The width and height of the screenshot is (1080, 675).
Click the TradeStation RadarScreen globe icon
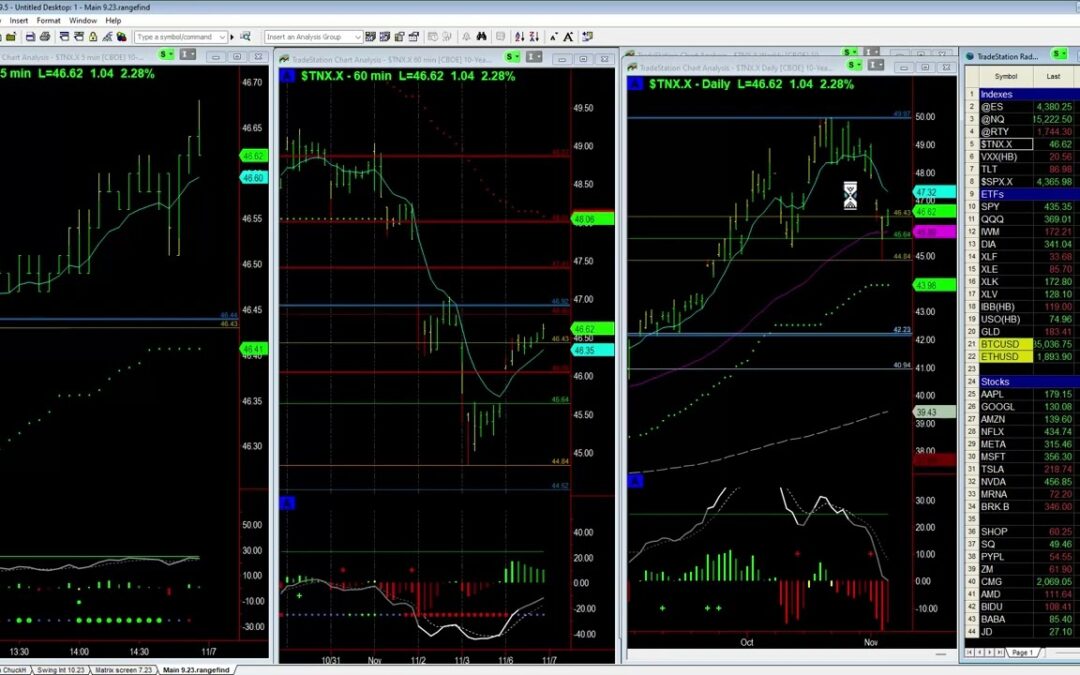(x=970, y=56)
